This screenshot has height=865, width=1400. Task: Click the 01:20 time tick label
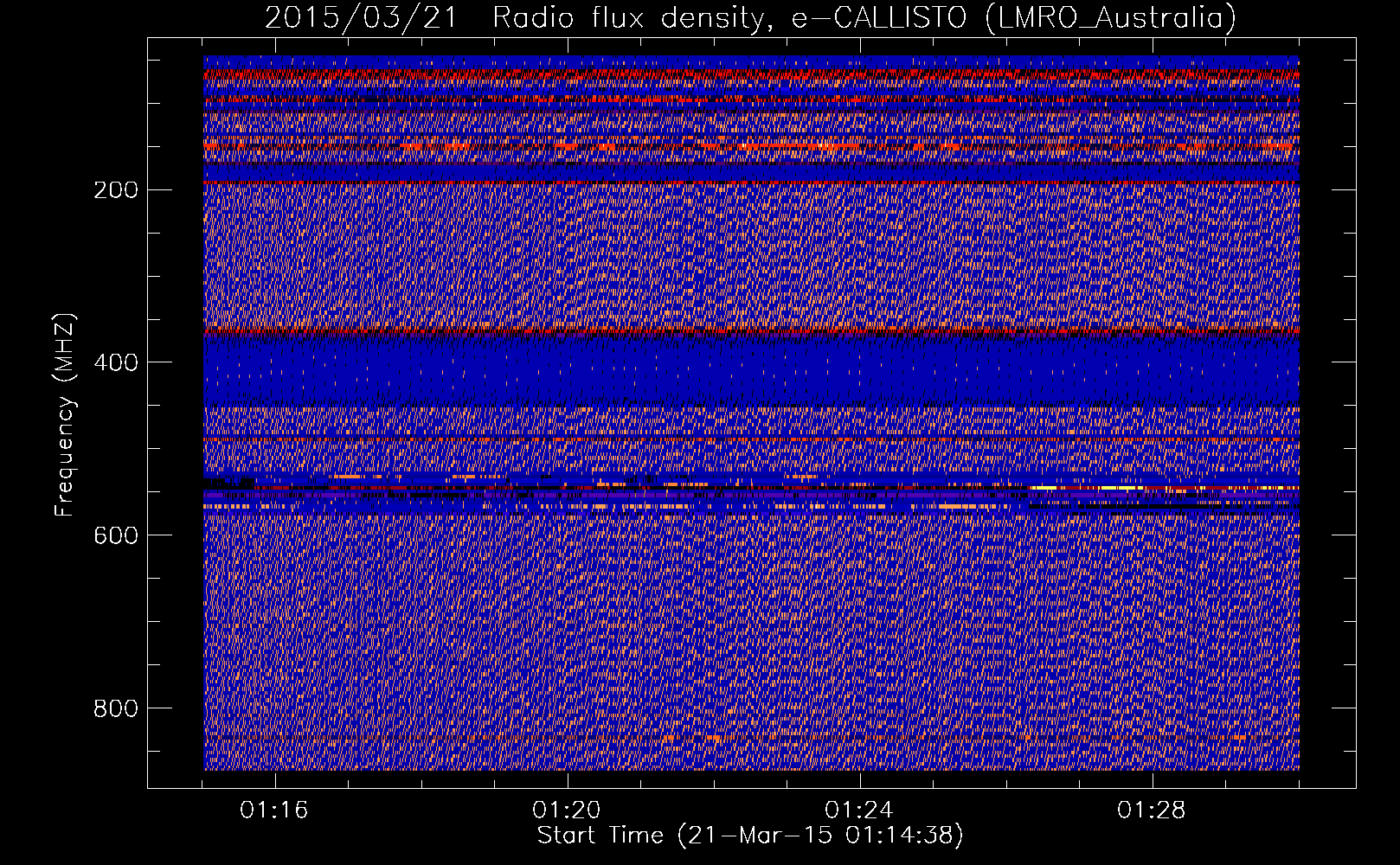click(567, 811)
